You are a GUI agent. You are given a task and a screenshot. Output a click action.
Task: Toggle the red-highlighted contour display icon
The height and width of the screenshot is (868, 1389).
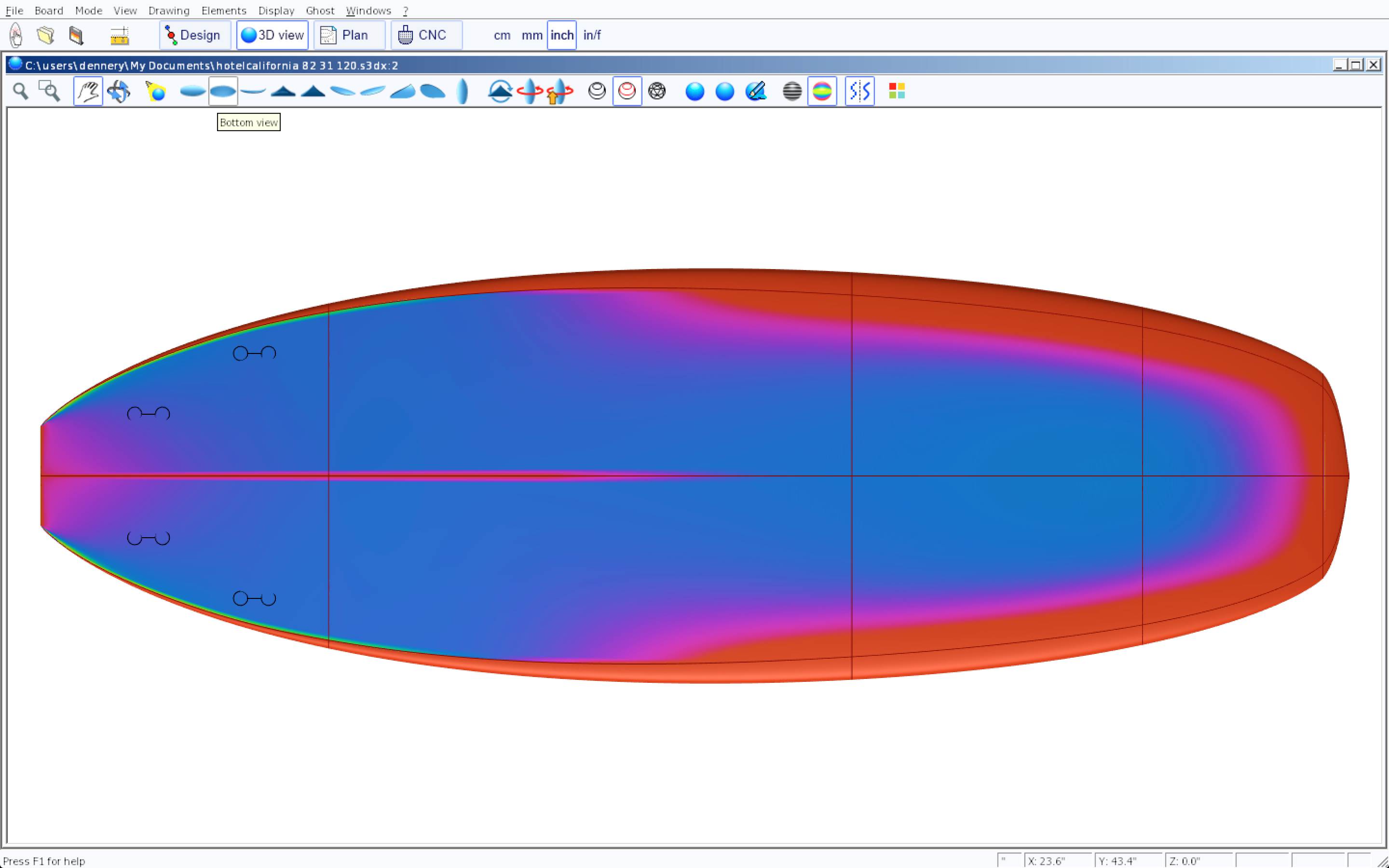[627, 91]
